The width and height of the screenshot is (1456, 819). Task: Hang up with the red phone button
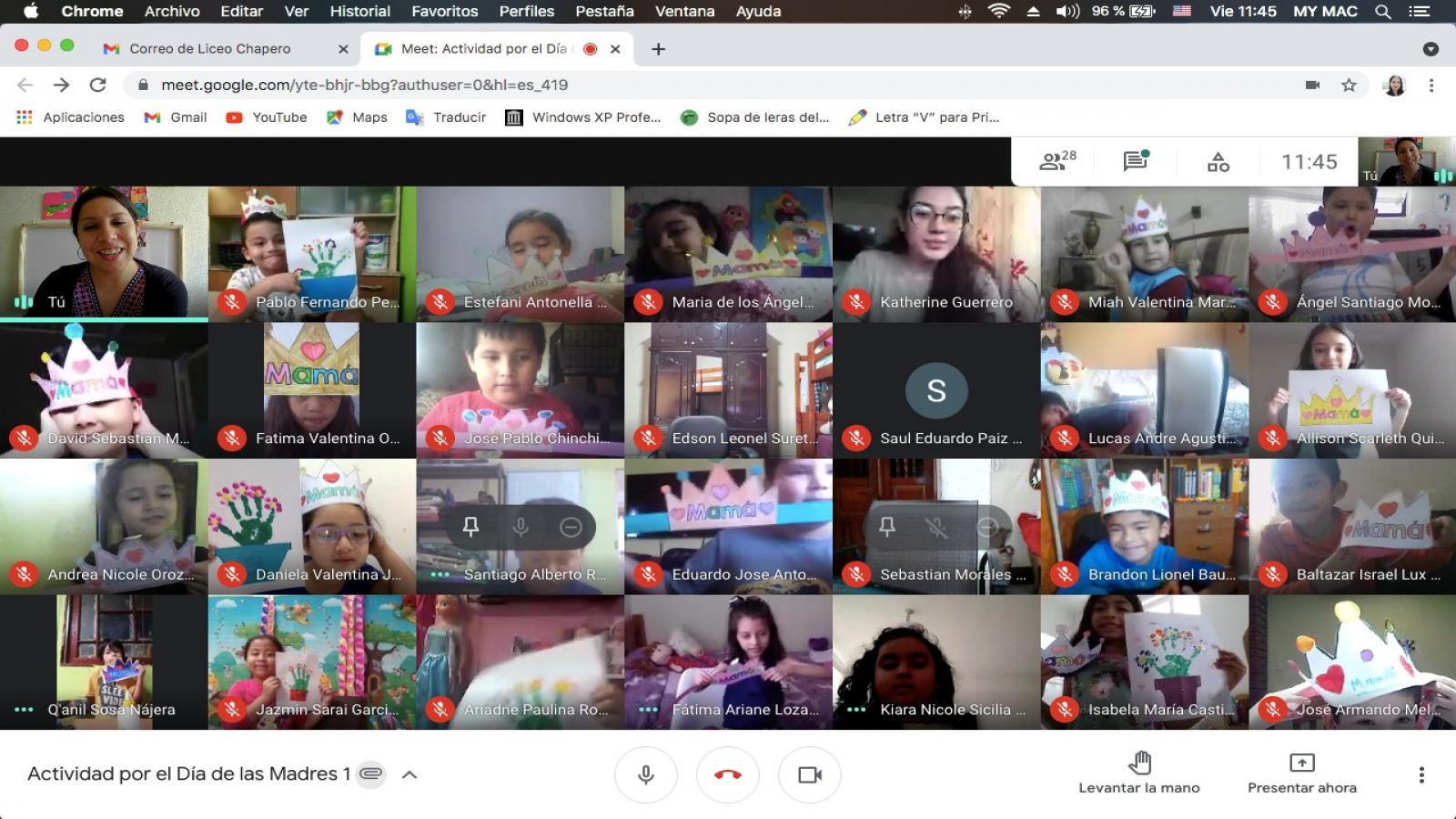coord(728,774)
